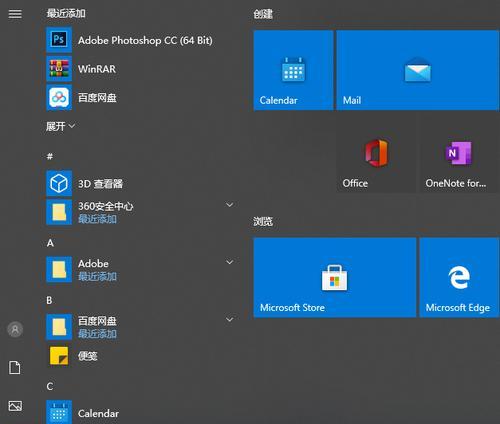The width and height of the screenshot is (500, 424).
Task: Open the Mail tile
Action: 418,70
